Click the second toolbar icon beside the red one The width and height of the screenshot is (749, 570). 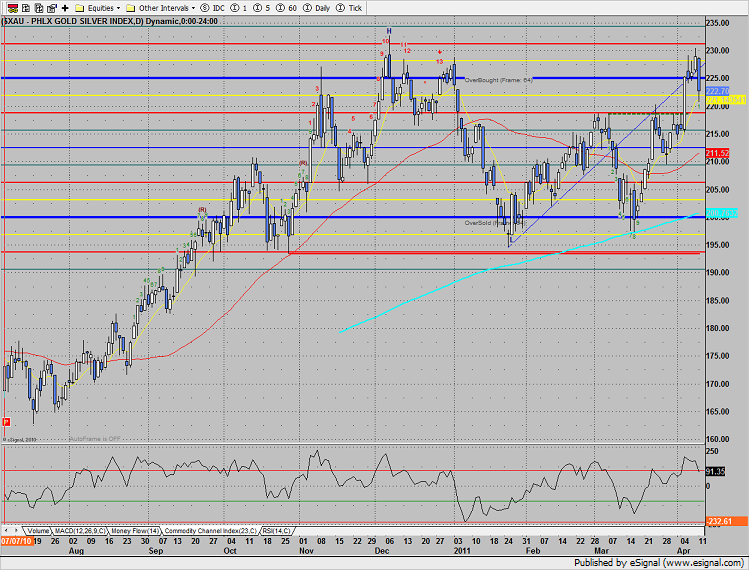(26, 8)
